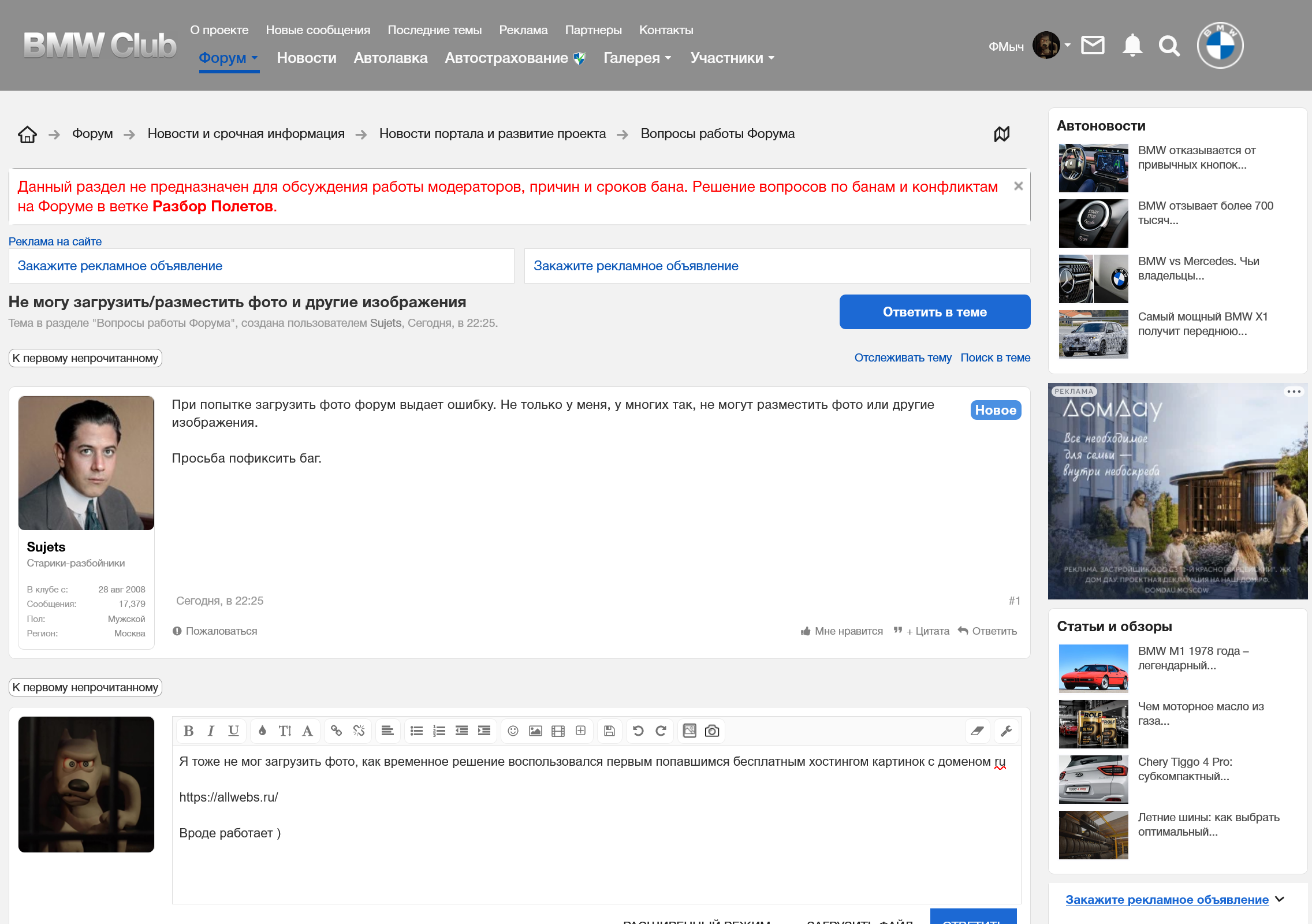Go to forum home via house icon
Viewport: 1312px width, 924px height.
click(27, 134)
